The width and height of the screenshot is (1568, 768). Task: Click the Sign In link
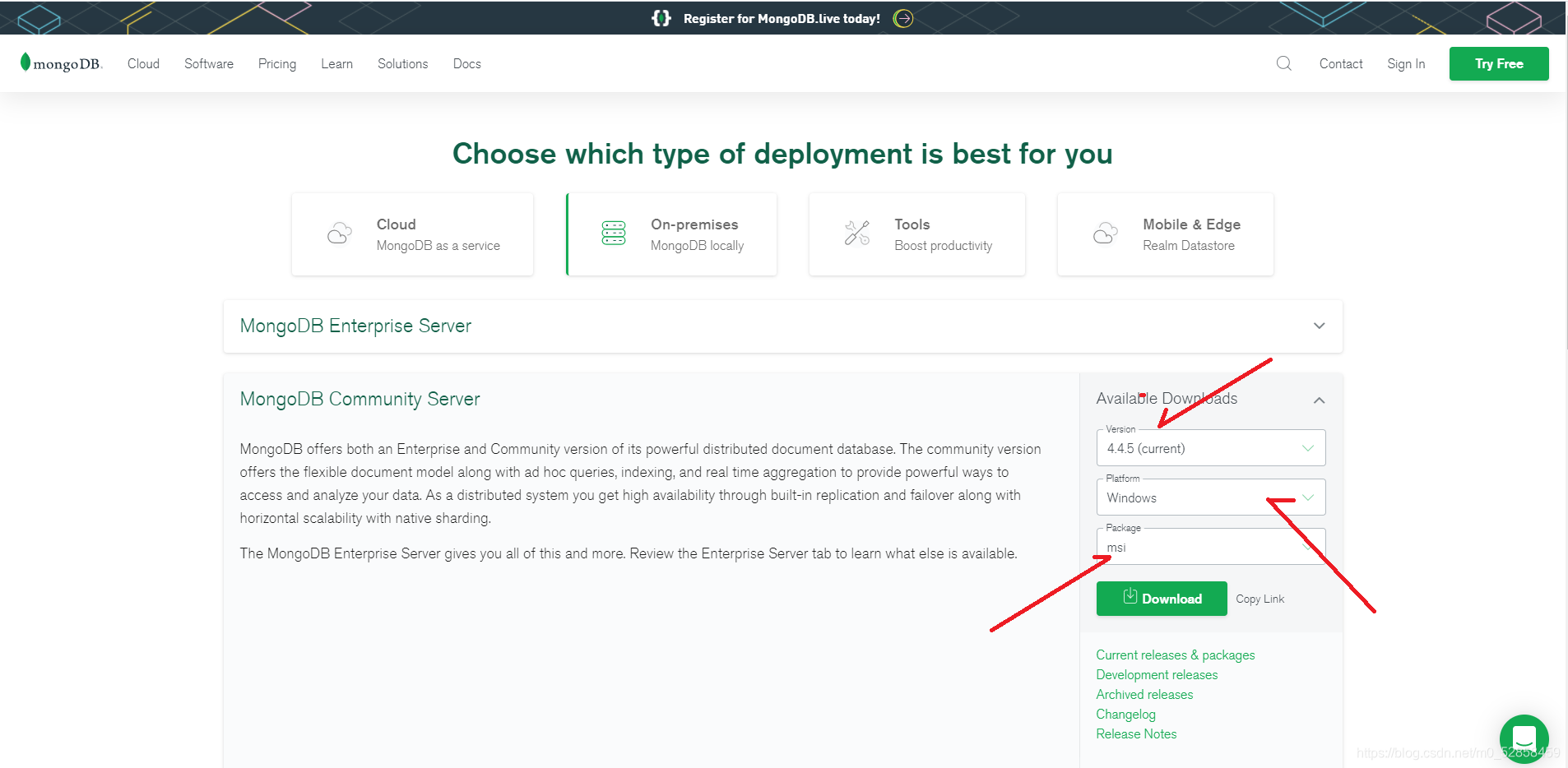(1406, 63)
